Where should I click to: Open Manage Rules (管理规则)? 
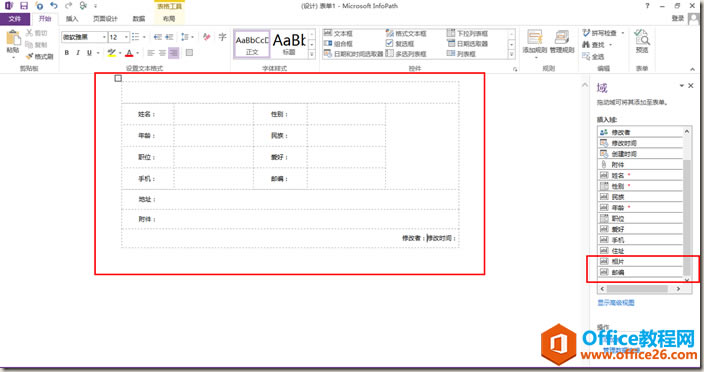(562, 43)
